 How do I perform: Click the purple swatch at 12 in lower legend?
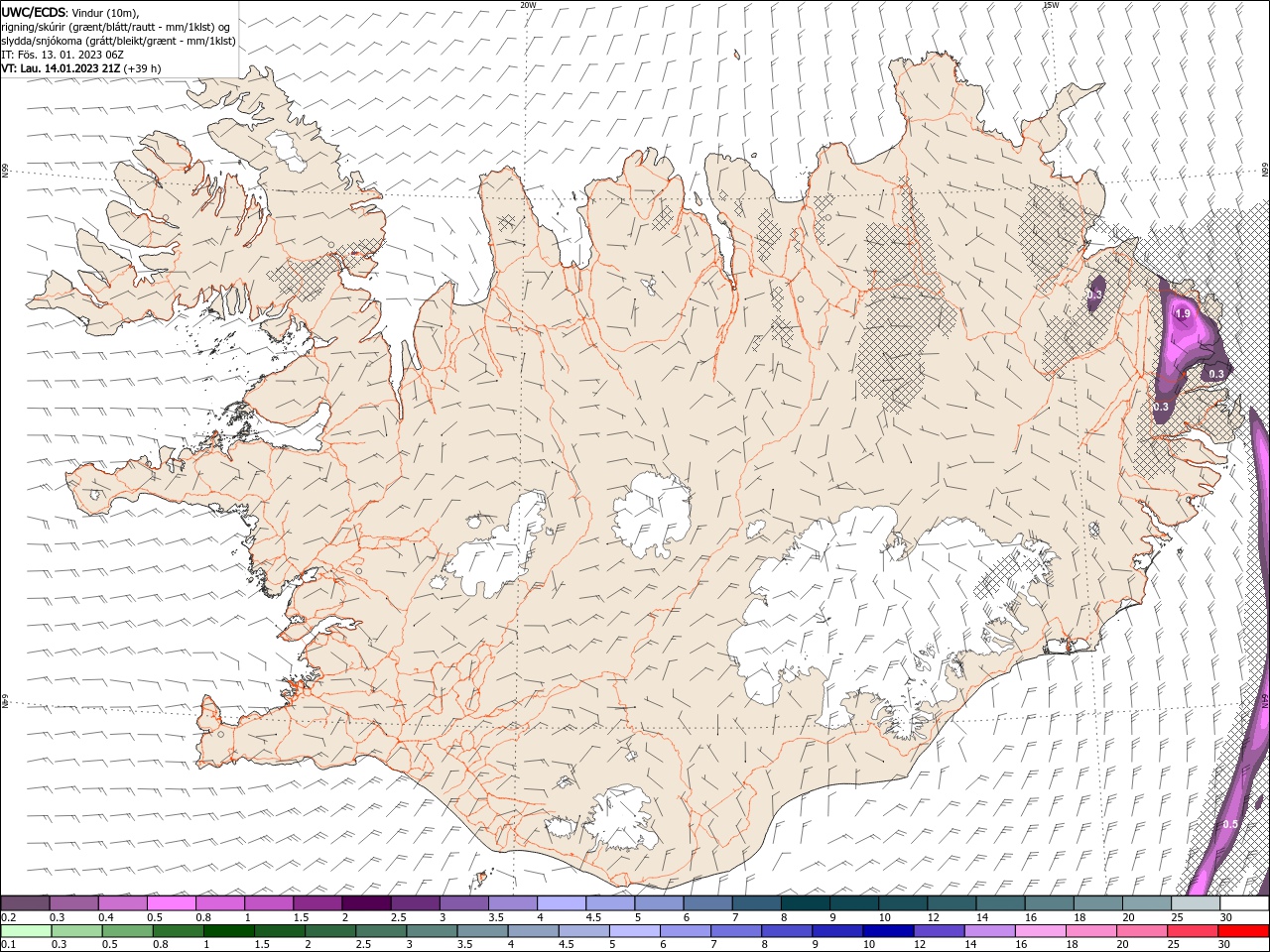point(938,931)
